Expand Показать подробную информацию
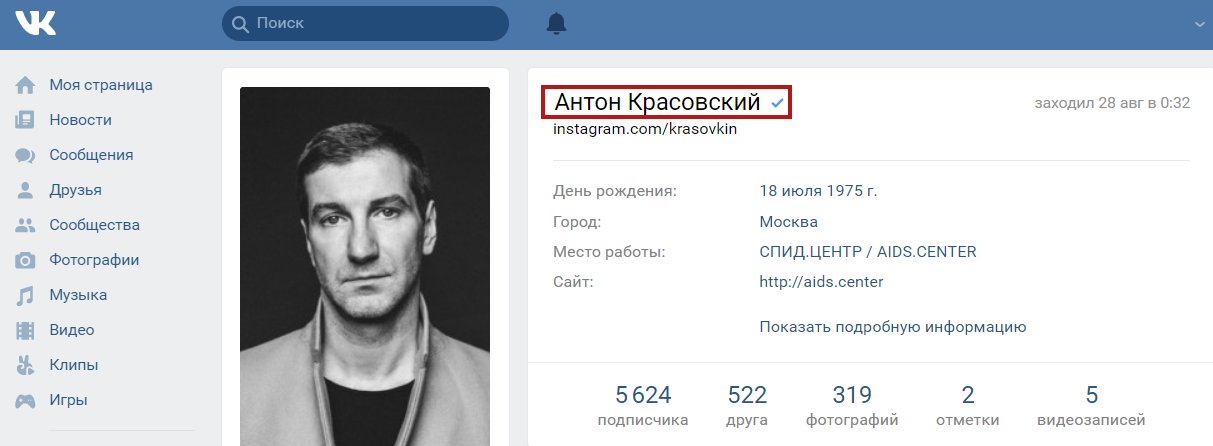The image size is (1213, 446). click(x=893, y=327)
